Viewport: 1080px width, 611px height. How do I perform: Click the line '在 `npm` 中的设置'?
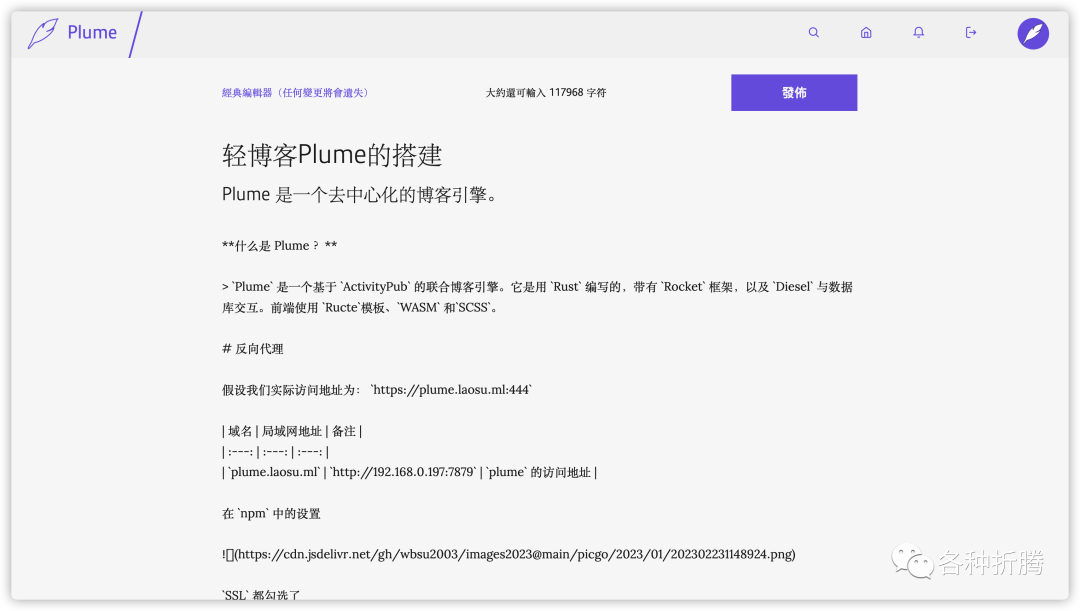[271, 513]
